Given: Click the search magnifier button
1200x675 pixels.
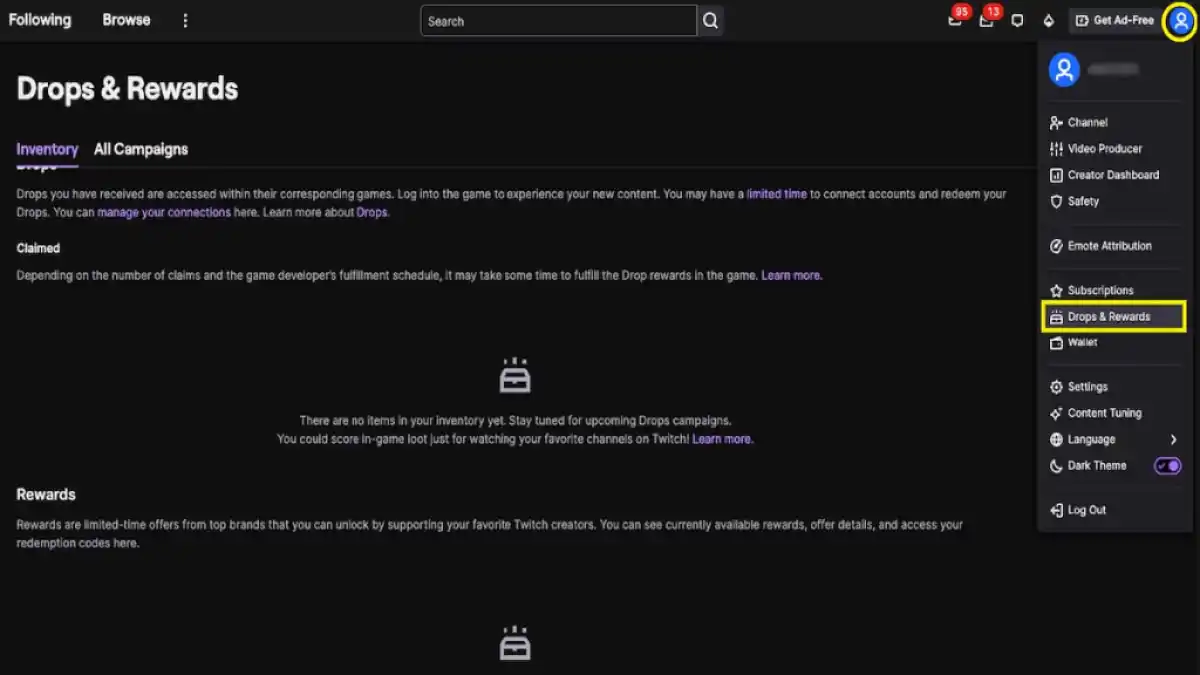Looking at the screenshot, I should click(710, 21).
